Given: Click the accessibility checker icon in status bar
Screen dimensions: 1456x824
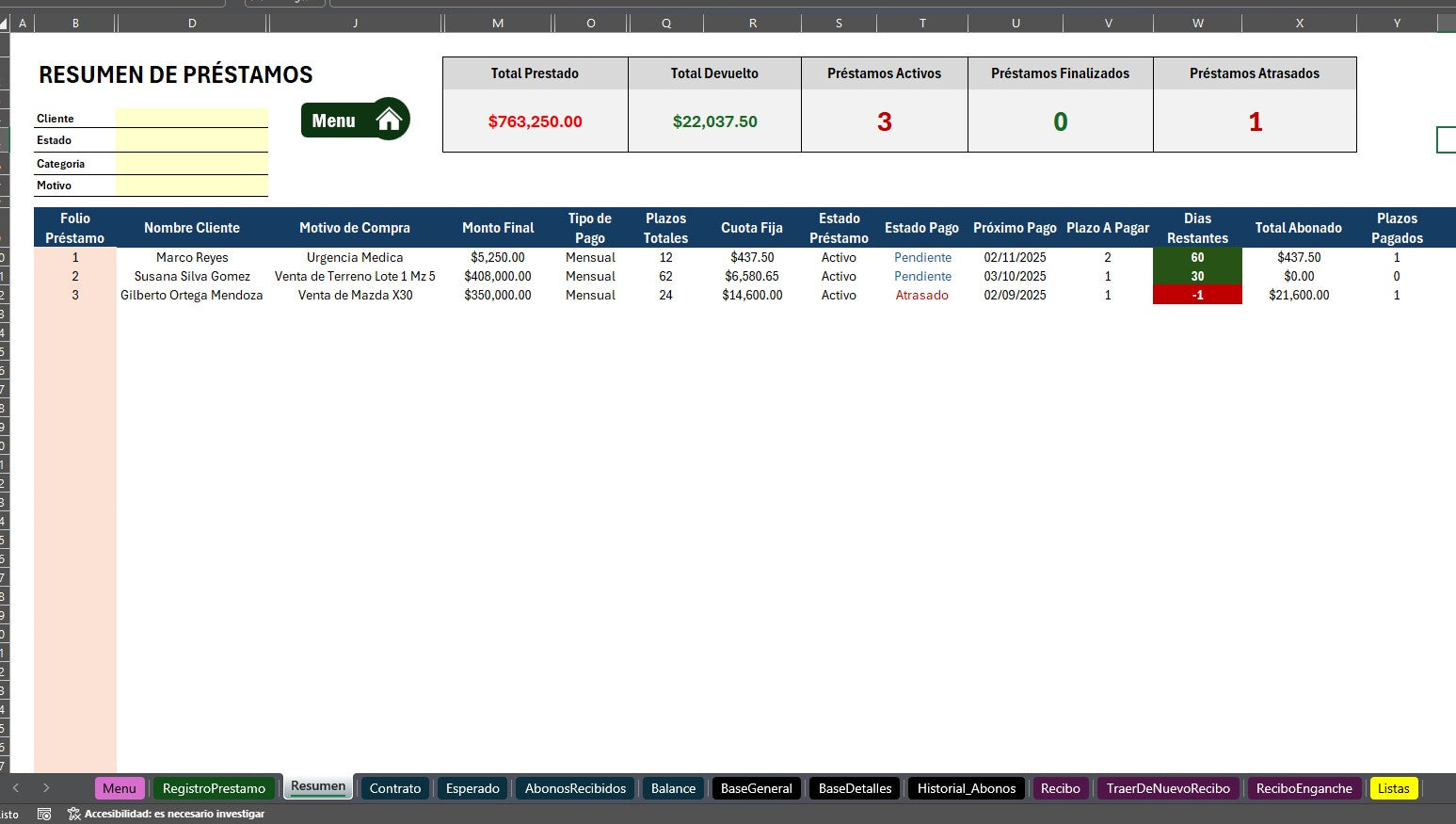Looking at the screenshot, I should click(73, 814).
